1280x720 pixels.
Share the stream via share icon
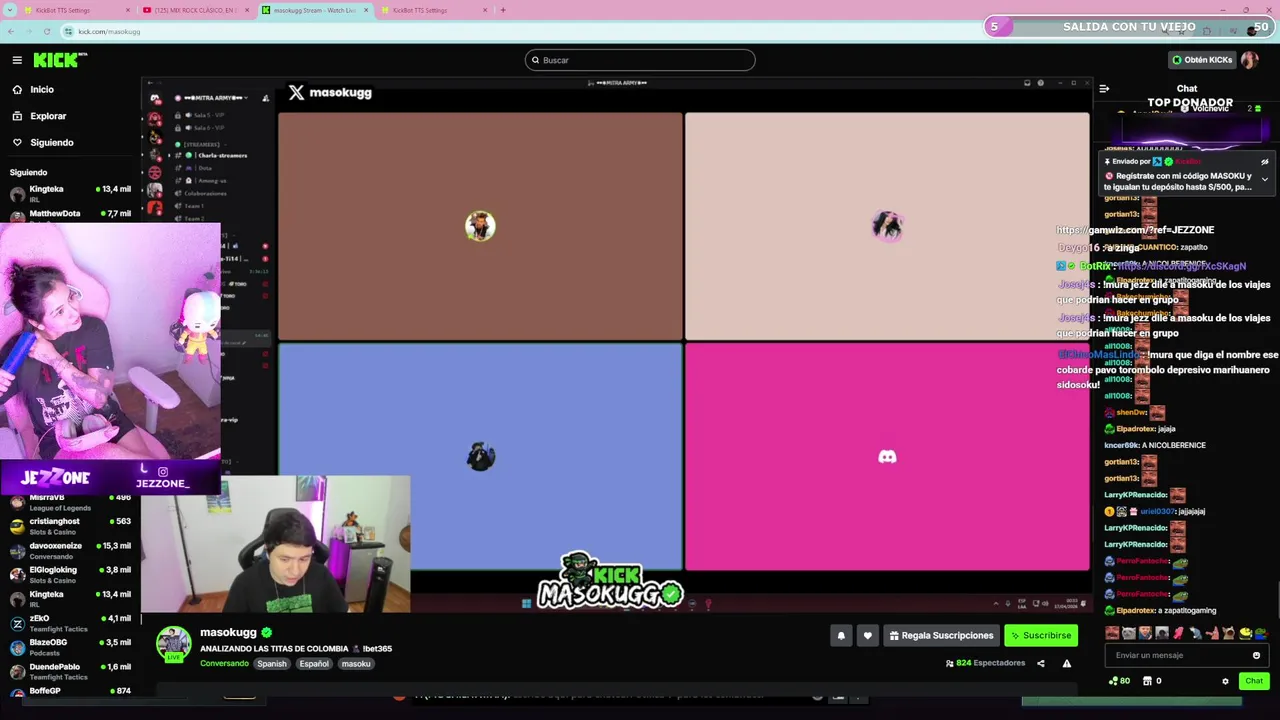(x=1041, y=663)
